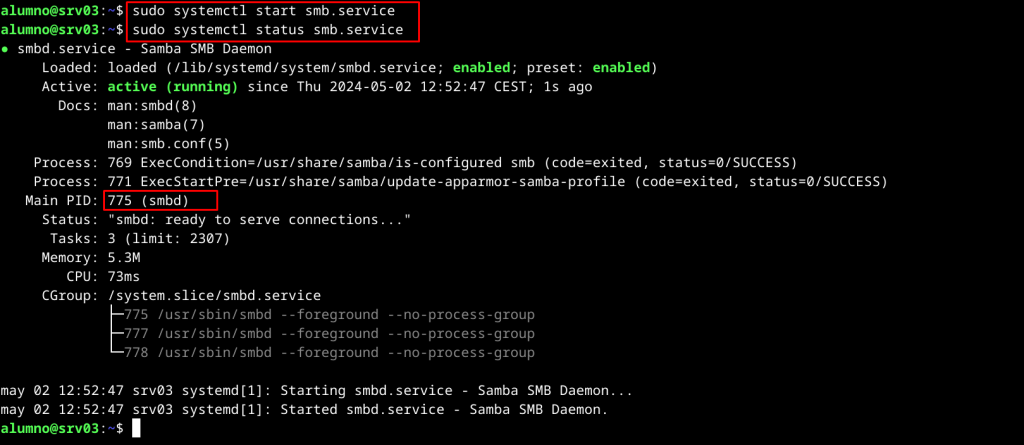Click the CPU value 73ms
The width and height of the screenshot is (1024, 445).
(123, 277)
